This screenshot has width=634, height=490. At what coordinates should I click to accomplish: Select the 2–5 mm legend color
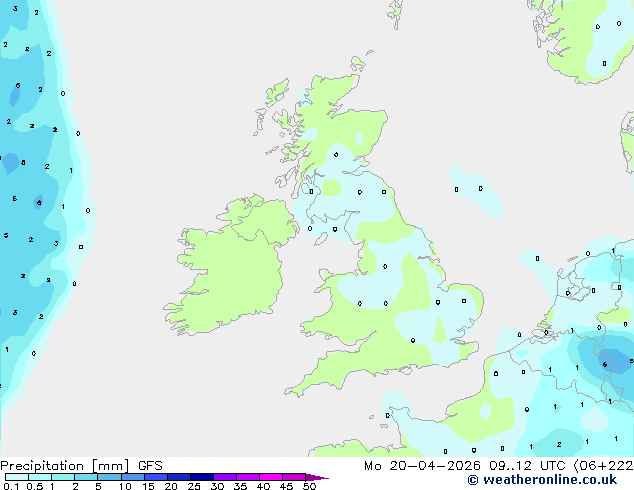click(x=86, y=477)
